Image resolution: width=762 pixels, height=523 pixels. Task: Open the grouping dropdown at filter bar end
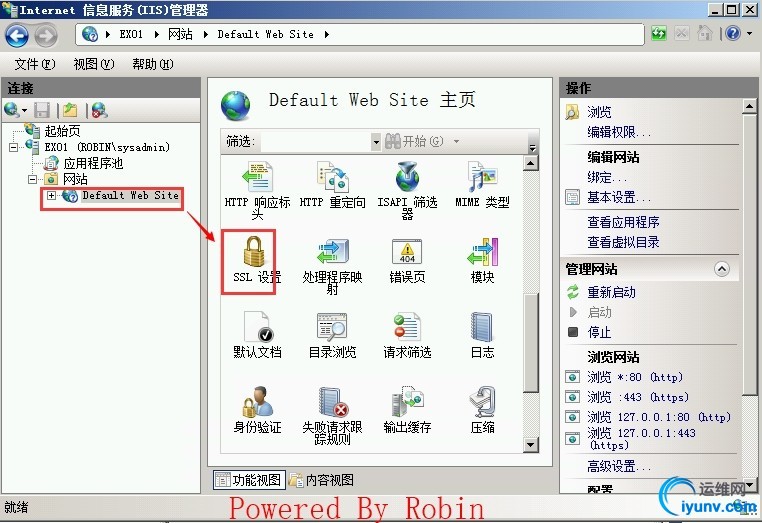[533, 147]
